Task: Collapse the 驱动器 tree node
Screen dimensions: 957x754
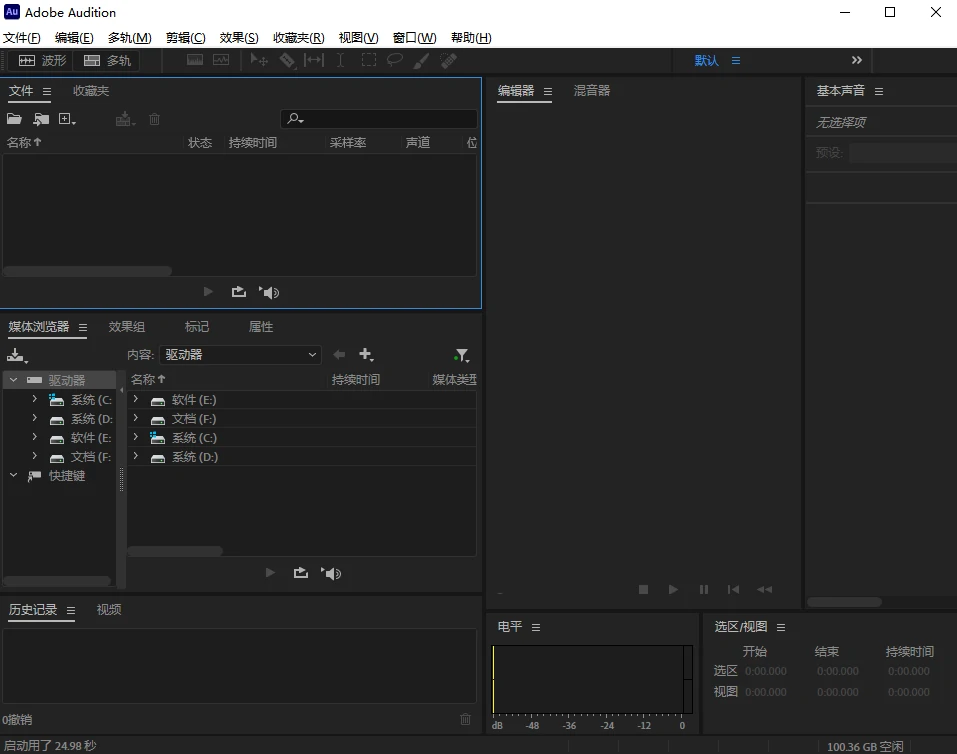Action: (x=13, y=380)
